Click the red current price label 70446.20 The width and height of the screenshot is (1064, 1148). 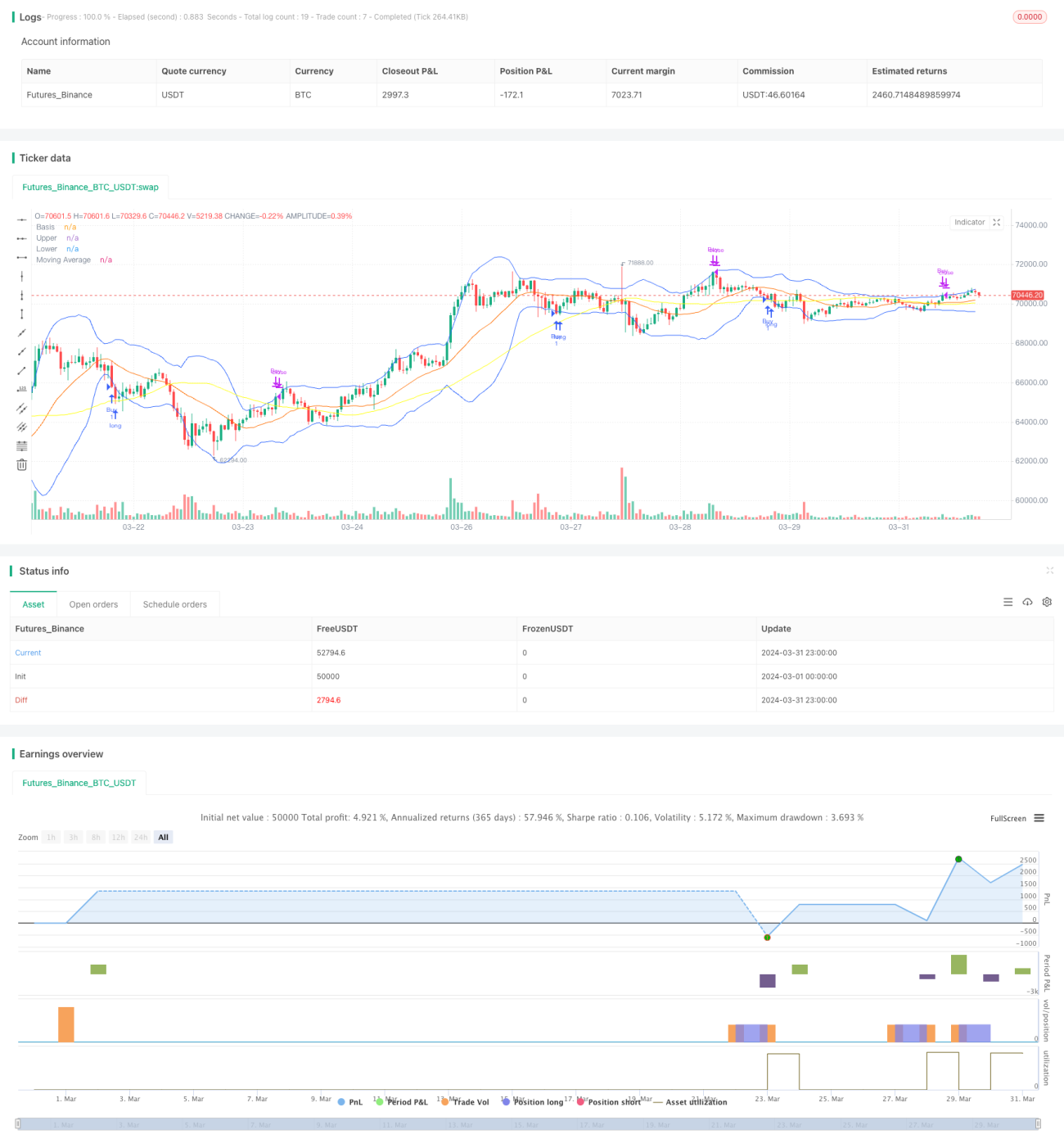coord(1027,295)
